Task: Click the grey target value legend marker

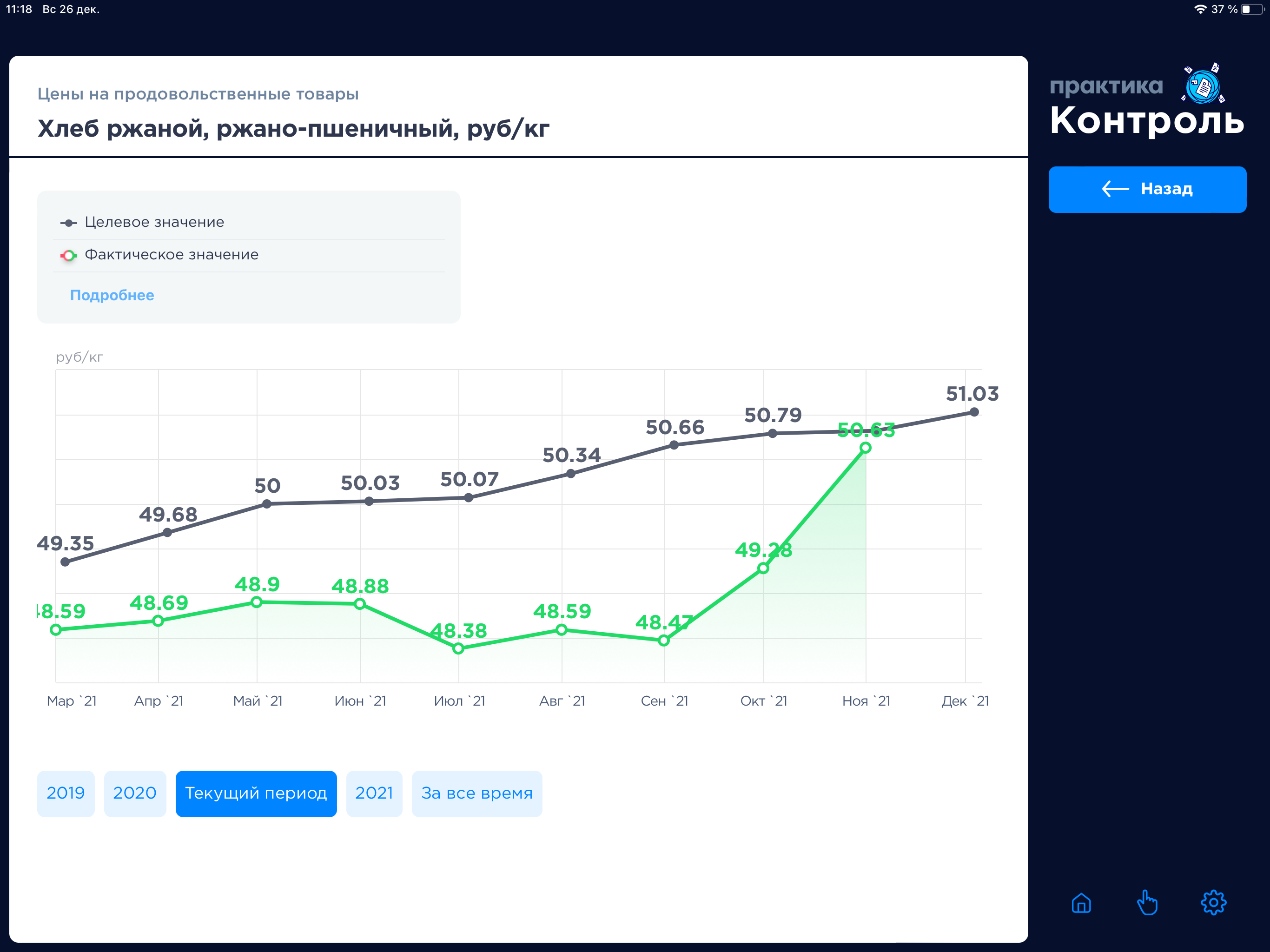Action: 68,223
